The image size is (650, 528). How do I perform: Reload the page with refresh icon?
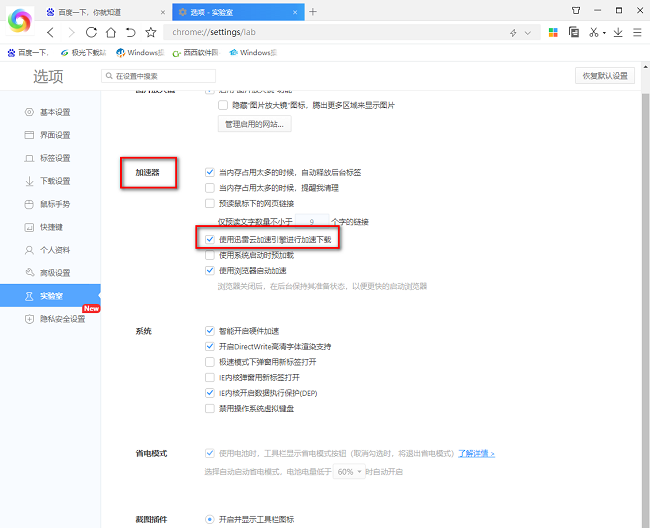click(x=91, y=32)
